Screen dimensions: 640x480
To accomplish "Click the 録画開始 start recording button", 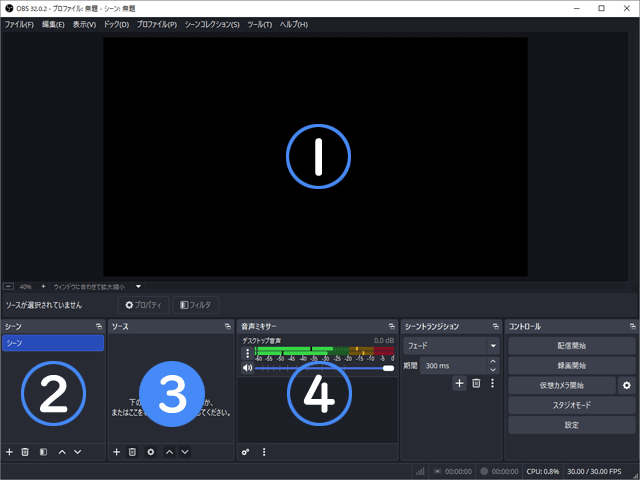I will pos(570,365).
